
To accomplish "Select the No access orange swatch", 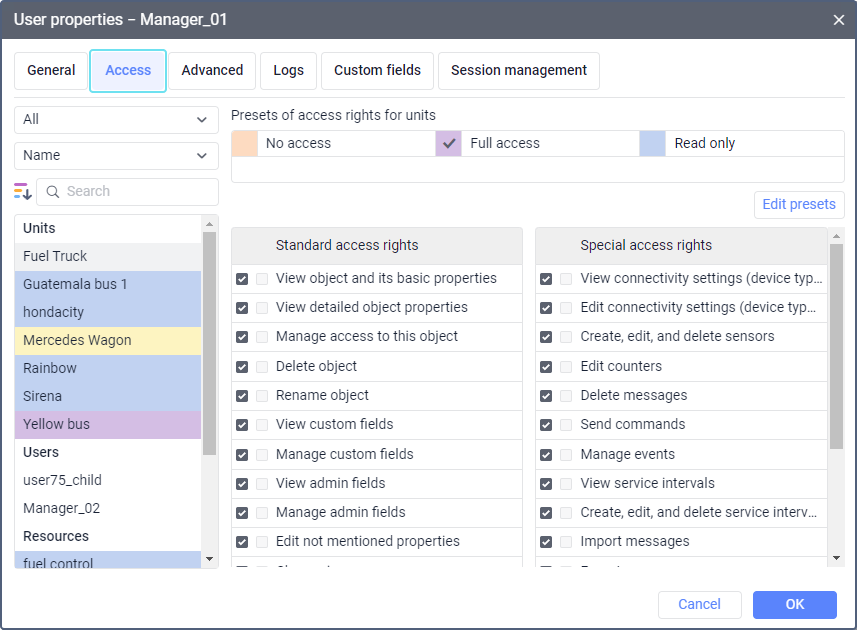I will [244, 143].
